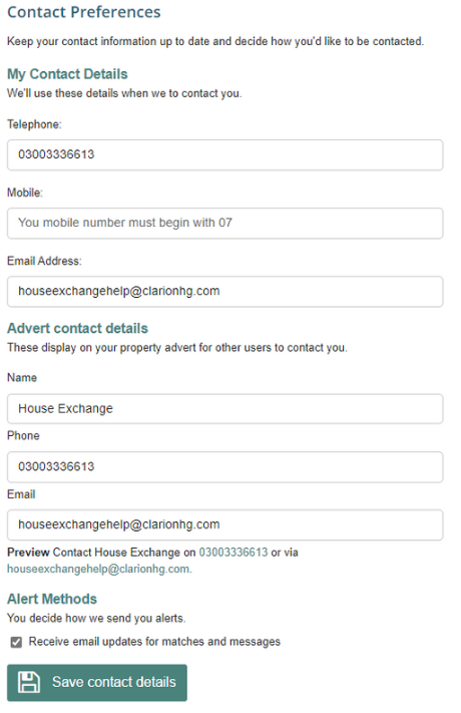Click the Advert contact details heading
The width and height of the screenshot is (461, 713).
coord(78,328)
